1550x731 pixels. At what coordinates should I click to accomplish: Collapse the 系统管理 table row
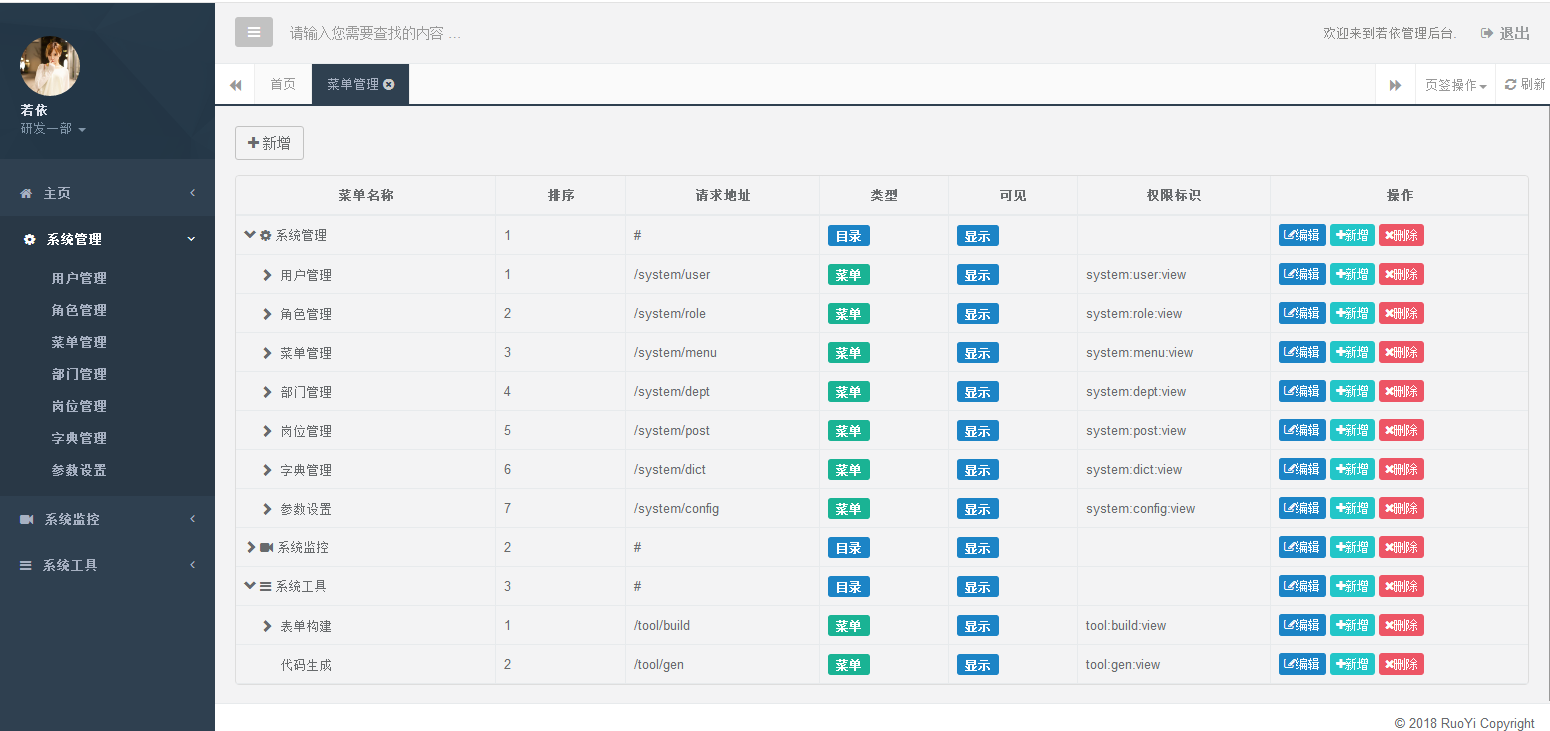point(250,235)
